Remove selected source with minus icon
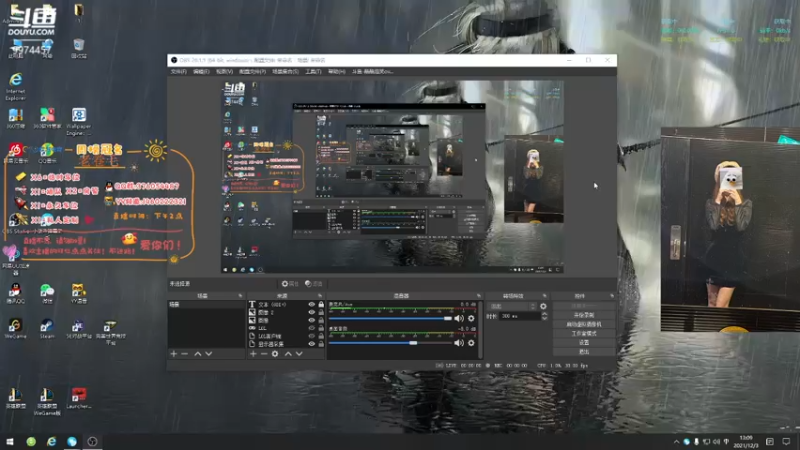Viewport: 800px width, 450px height. [x=264, y=354]
